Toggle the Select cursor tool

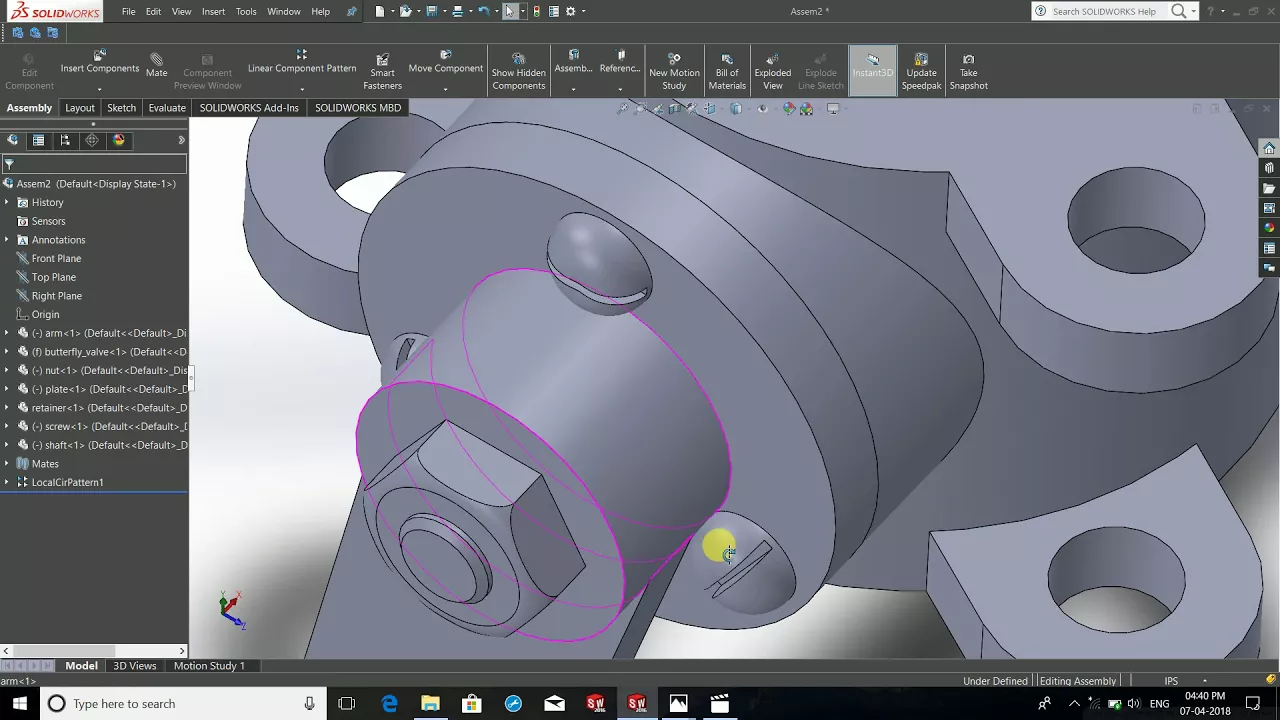(x=510, y=11)
